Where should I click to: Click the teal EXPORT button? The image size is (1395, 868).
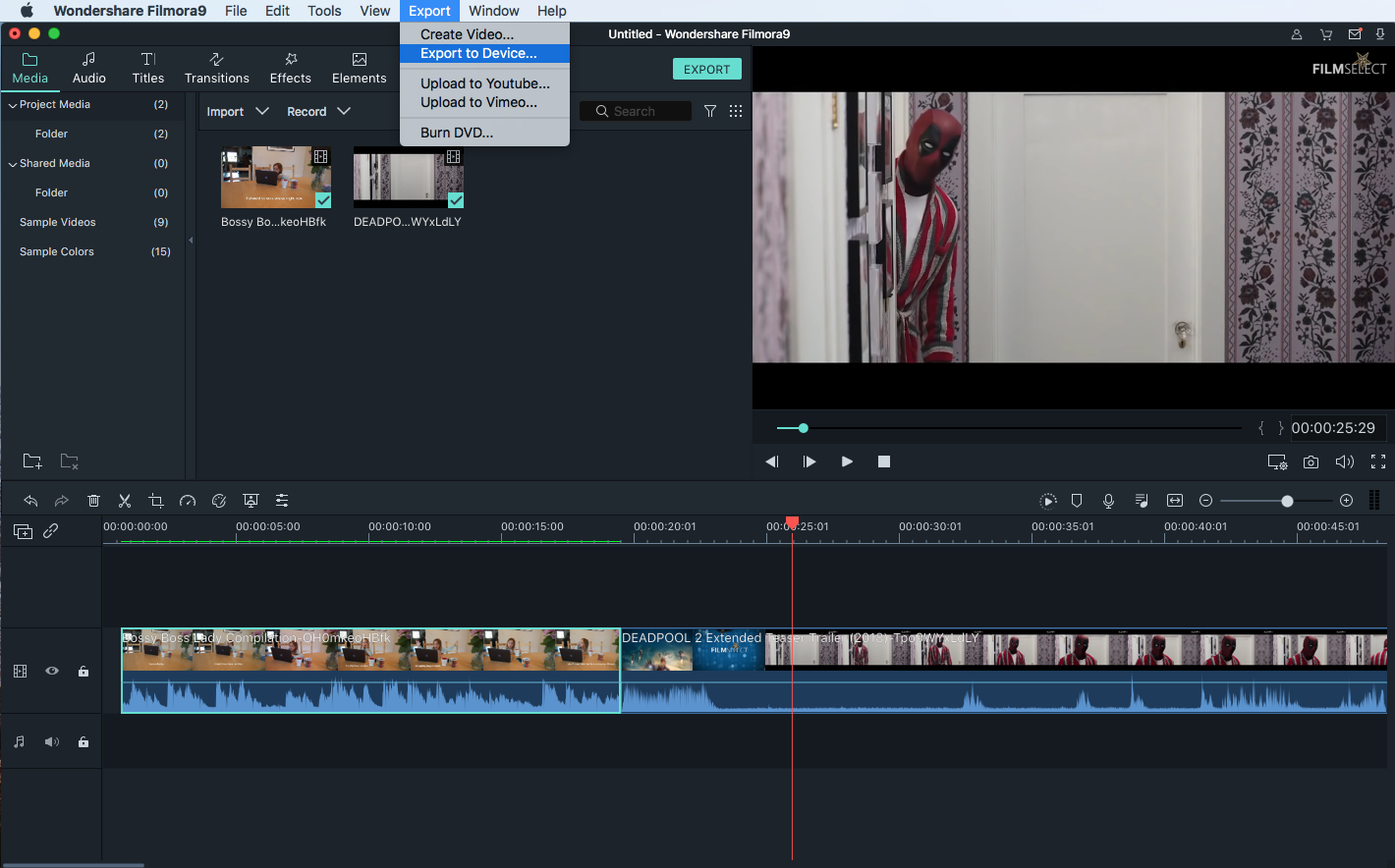click(x=707, y=70)
